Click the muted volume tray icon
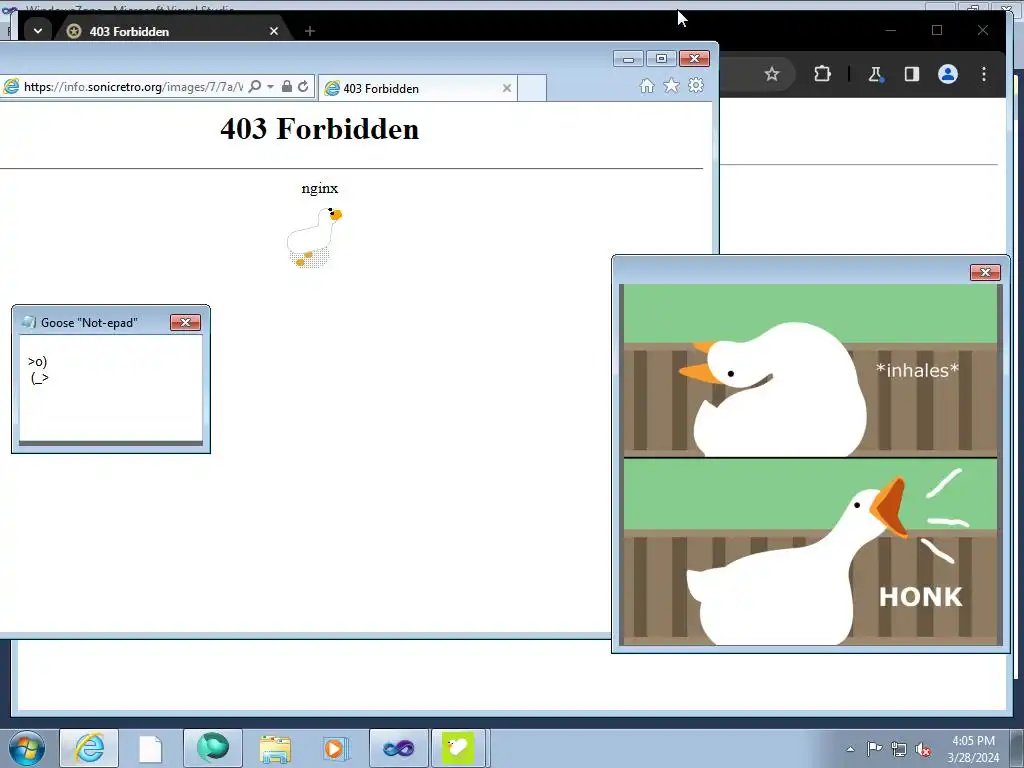This screenshot has width=1024, height=768. (x=923, y=749)
